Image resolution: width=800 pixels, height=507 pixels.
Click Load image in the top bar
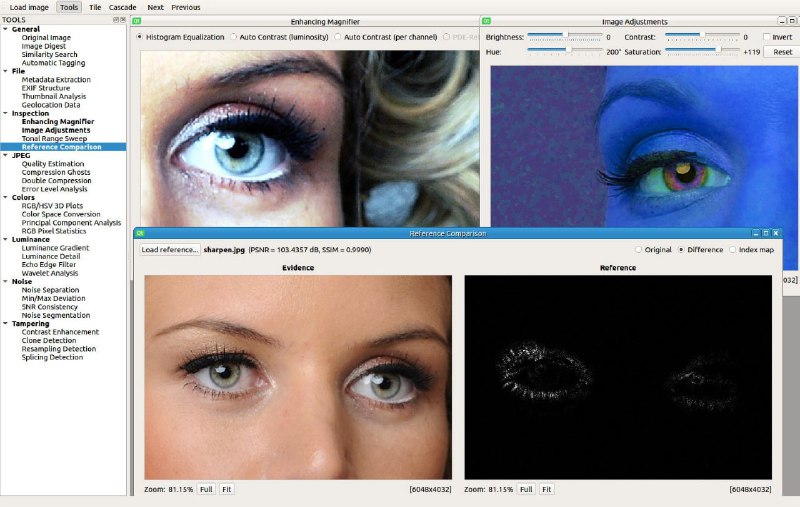[x=29, y=7]
